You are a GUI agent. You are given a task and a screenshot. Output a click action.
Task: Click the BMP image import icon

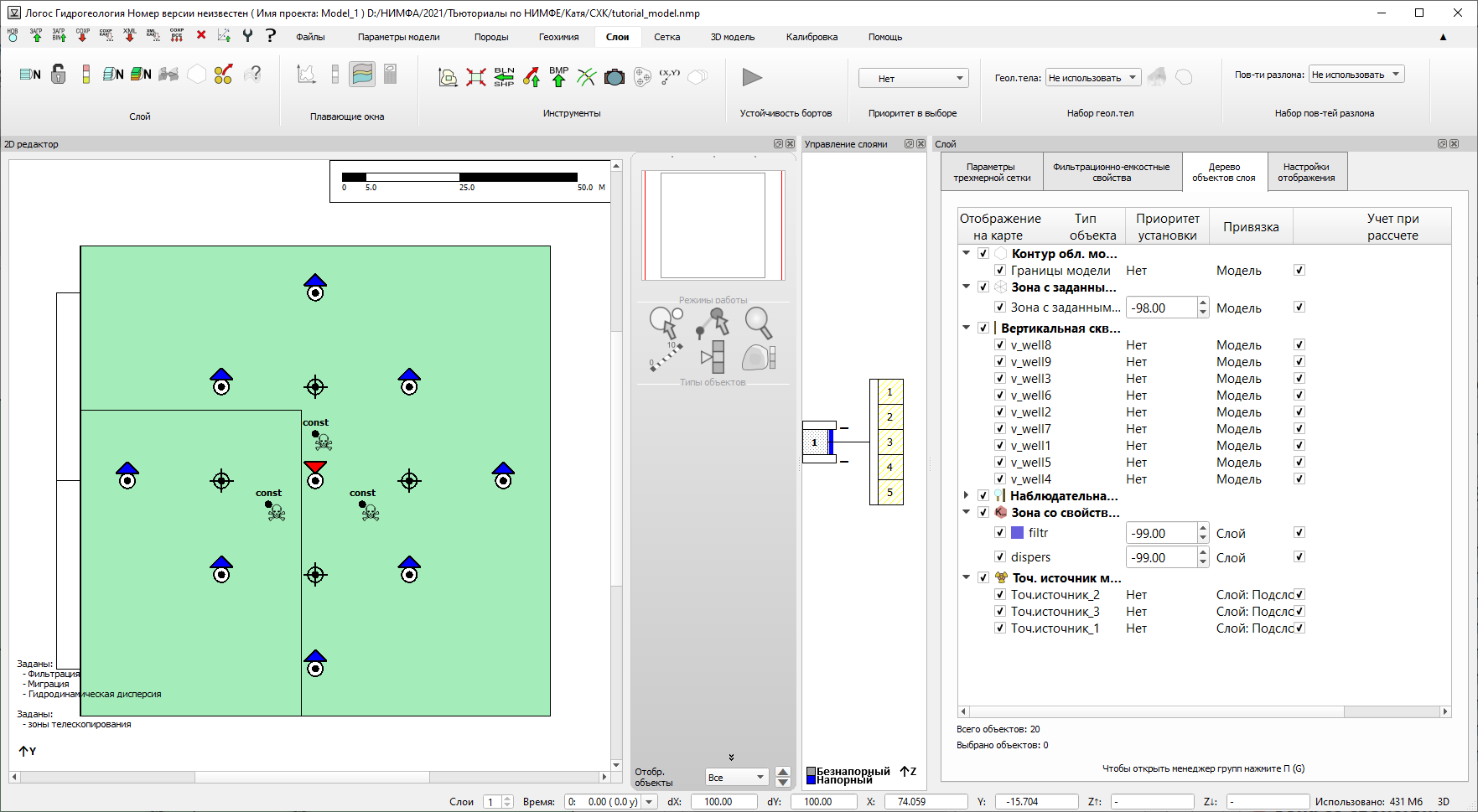pos(558,77)
